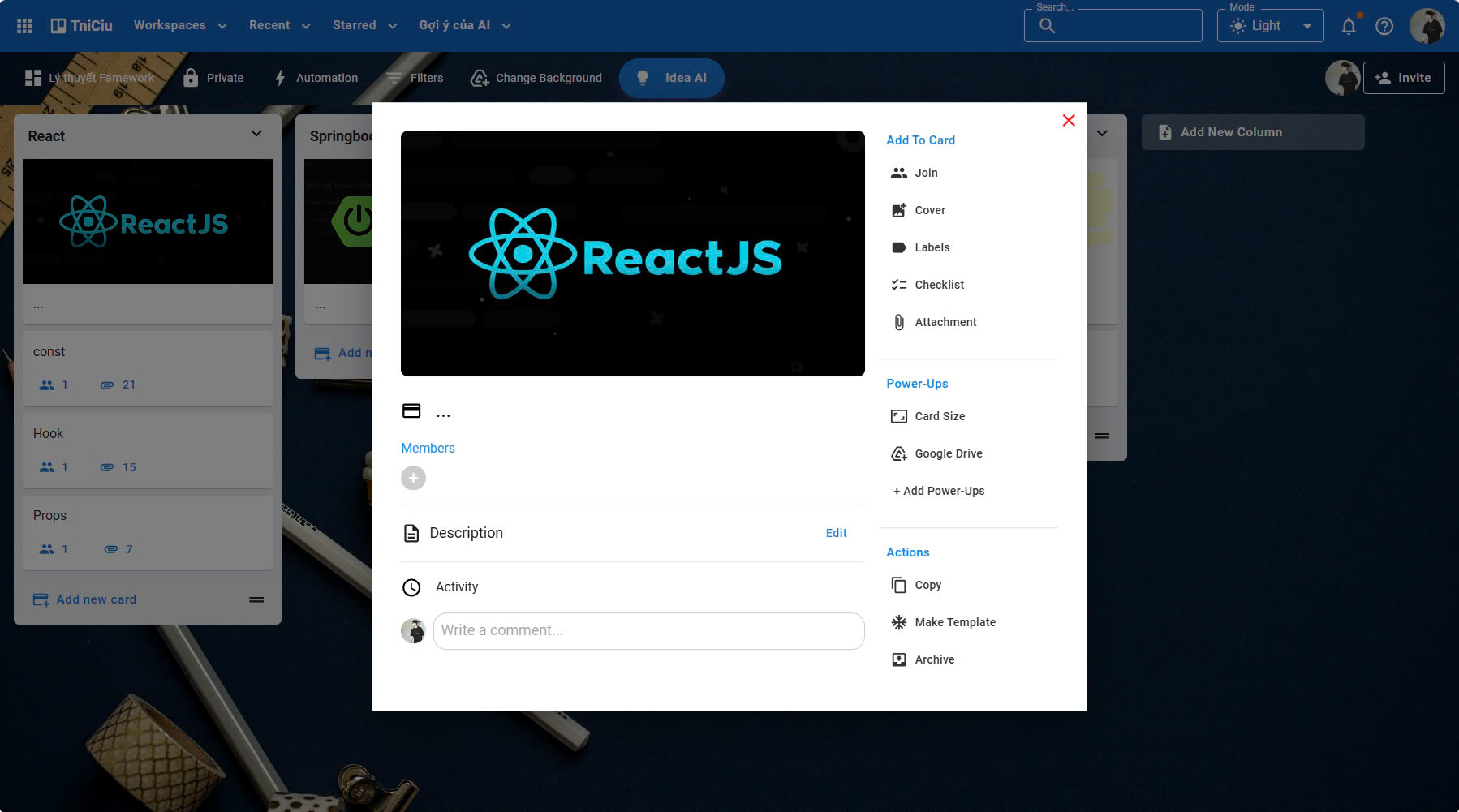The height and width of the screenshot is (812, 1459).
Task: Click the drag handle icon beside Add new card
Action: [x=256, y=599]
